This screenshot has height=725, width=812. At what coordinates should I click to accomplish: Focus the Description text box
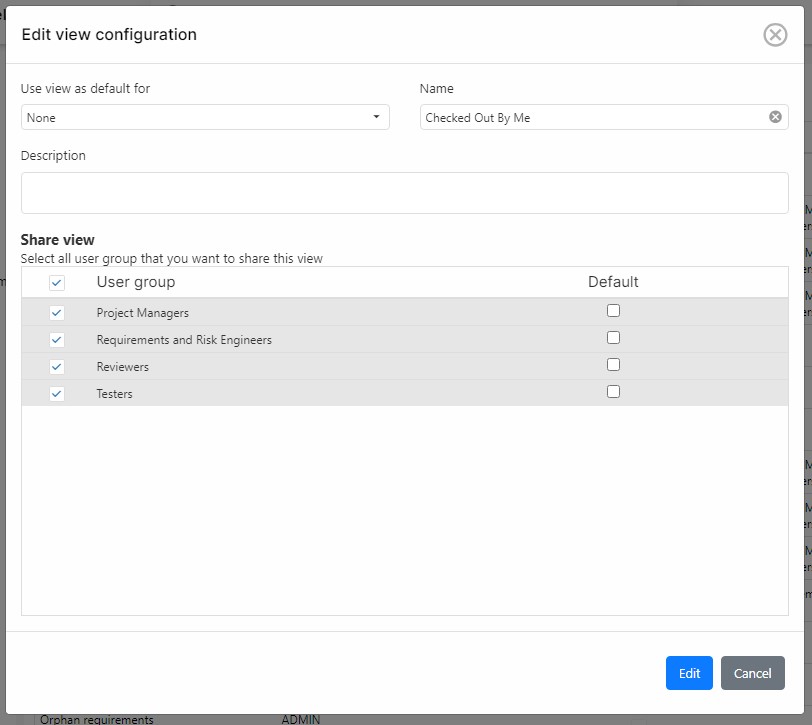404,192
